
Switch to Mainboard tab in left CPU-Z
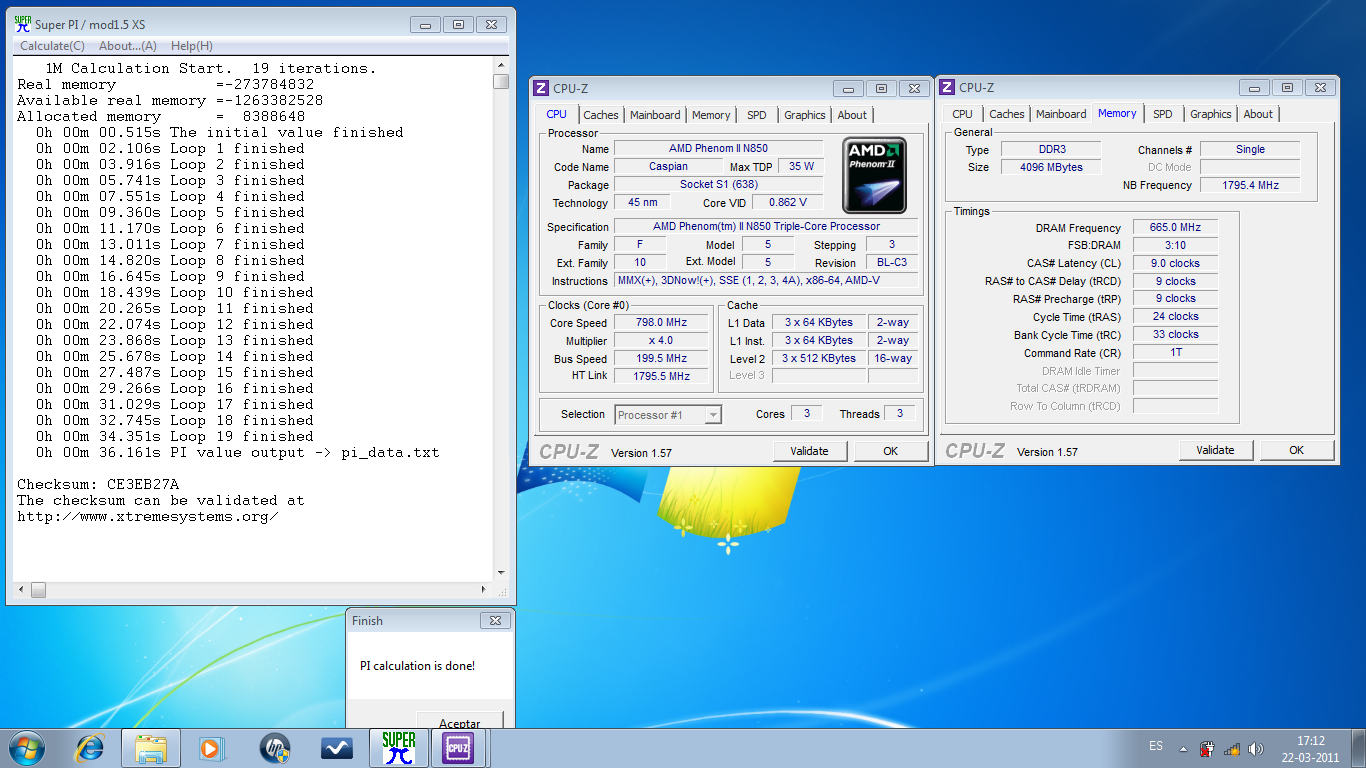click(x=655, y=115)
